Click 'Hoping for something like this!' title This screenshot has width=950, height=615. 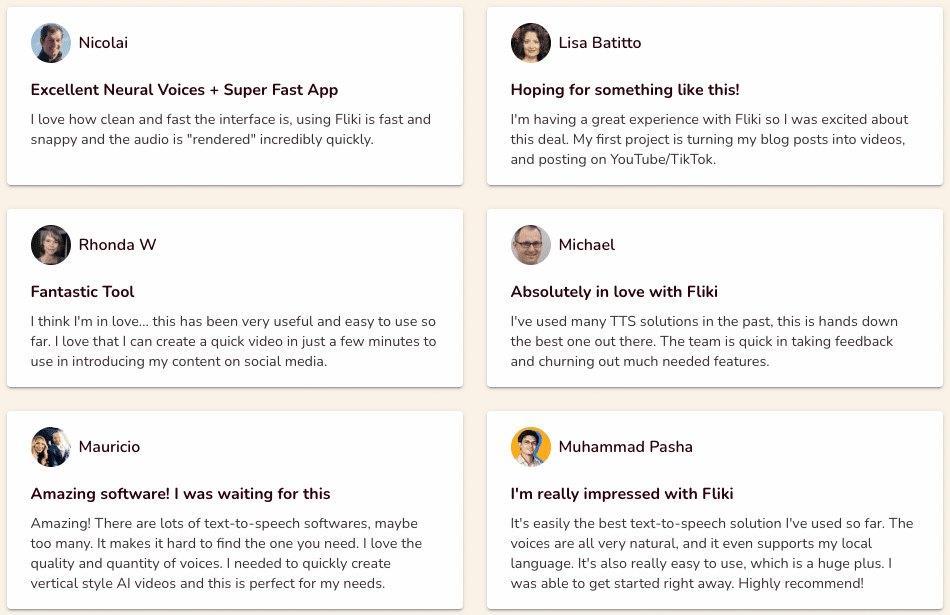(x=625, y=90)
